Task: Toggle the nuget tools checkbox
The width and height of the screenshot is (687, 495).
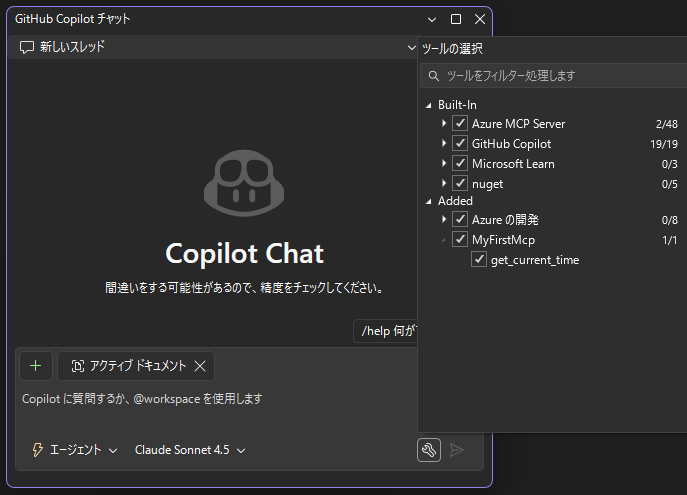Action: [x=460, y=183]
